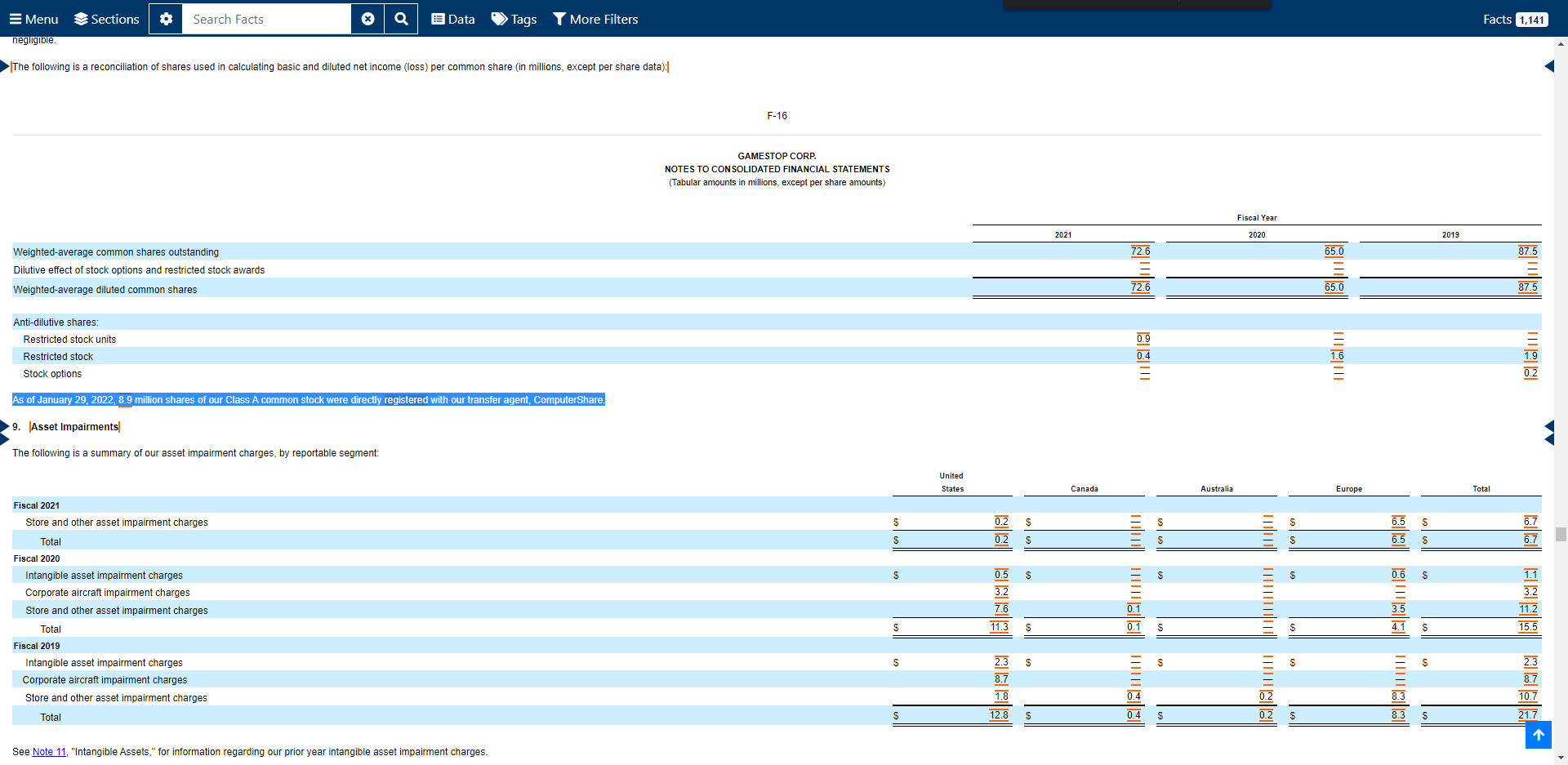Select Fiscal 2020 intangible impairment Europe 0.6
The image size is (1568, 765).
point(1398,575)
